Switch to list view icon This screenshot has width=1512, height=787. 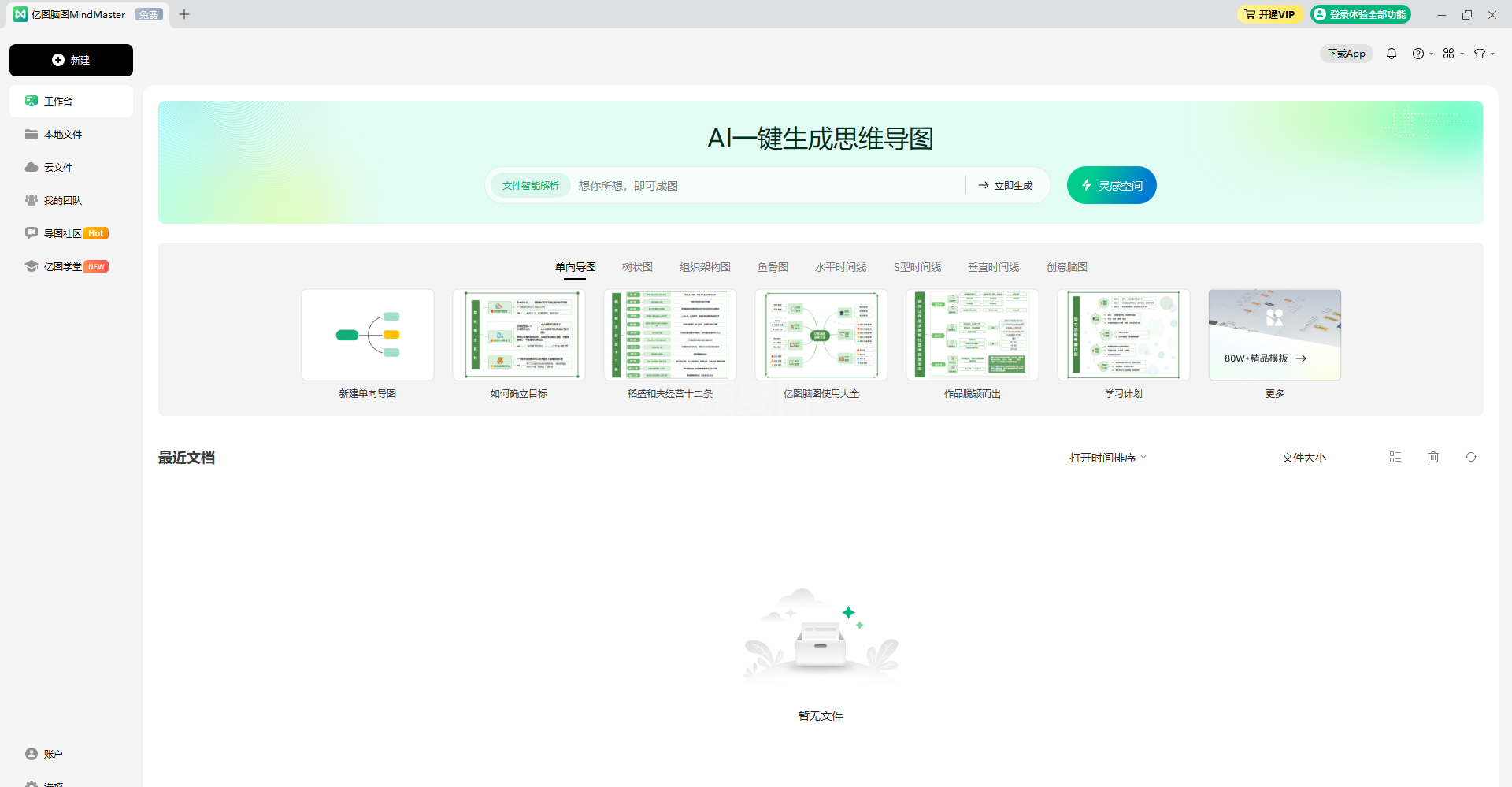click(x=1395, y=457)
